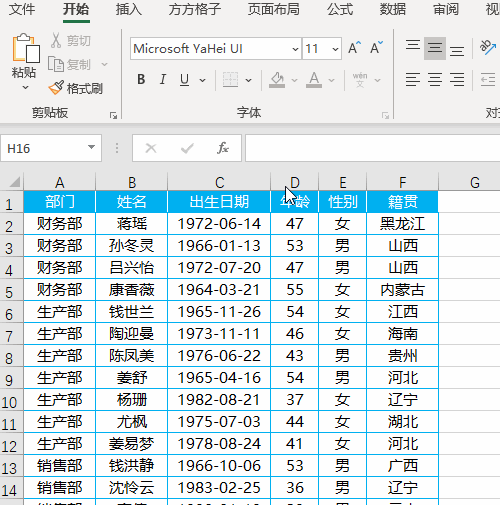Open the font name dropdown
This screenshot has height=505, width=500.
(x=295, y=49)
